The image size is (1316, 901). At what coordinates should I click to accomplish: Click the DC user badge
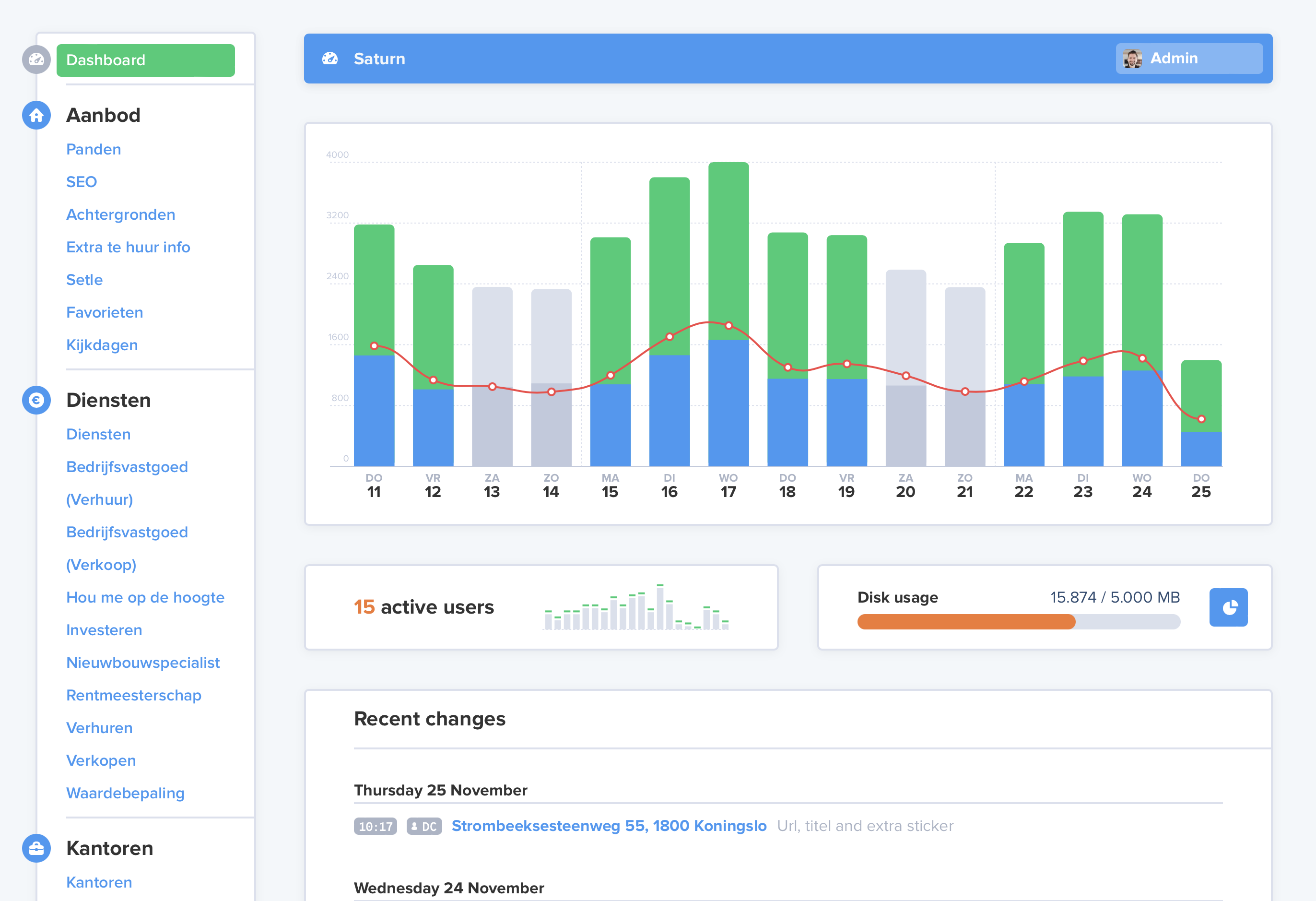coord(424,826)
